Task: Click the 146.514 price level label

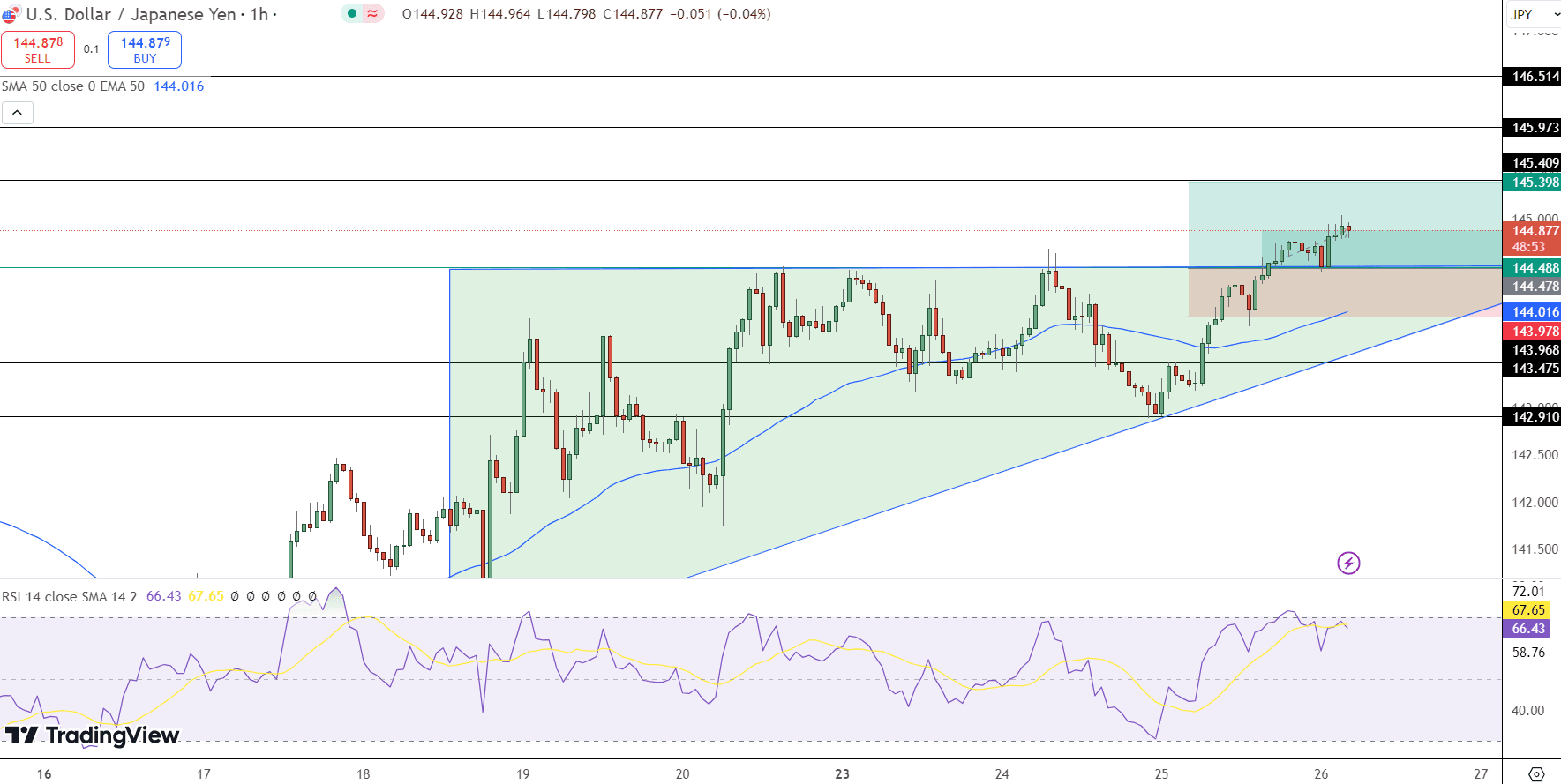Action: [1532, 77]
